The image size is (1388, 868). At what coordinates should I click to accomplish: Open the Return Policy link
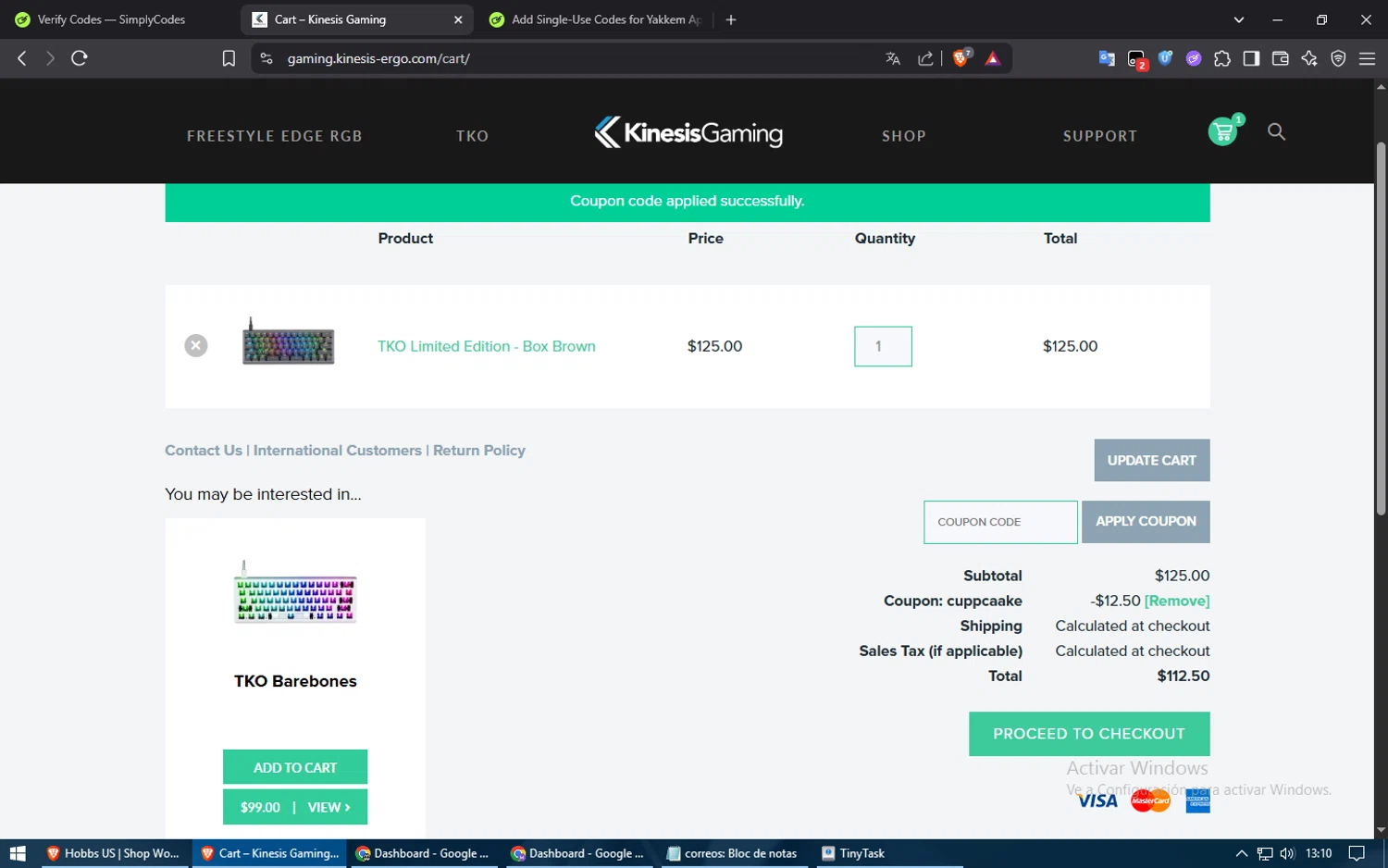[479, 451]
